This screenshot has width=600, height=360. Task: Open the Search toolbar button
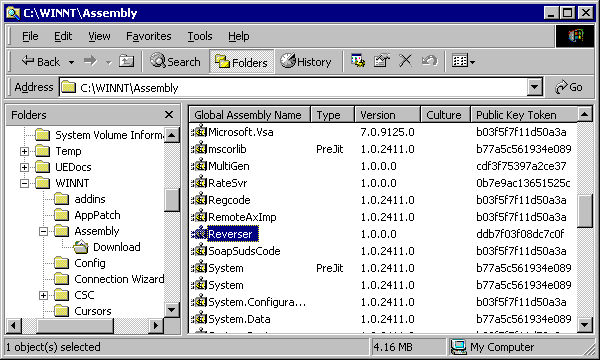point(175,61)
